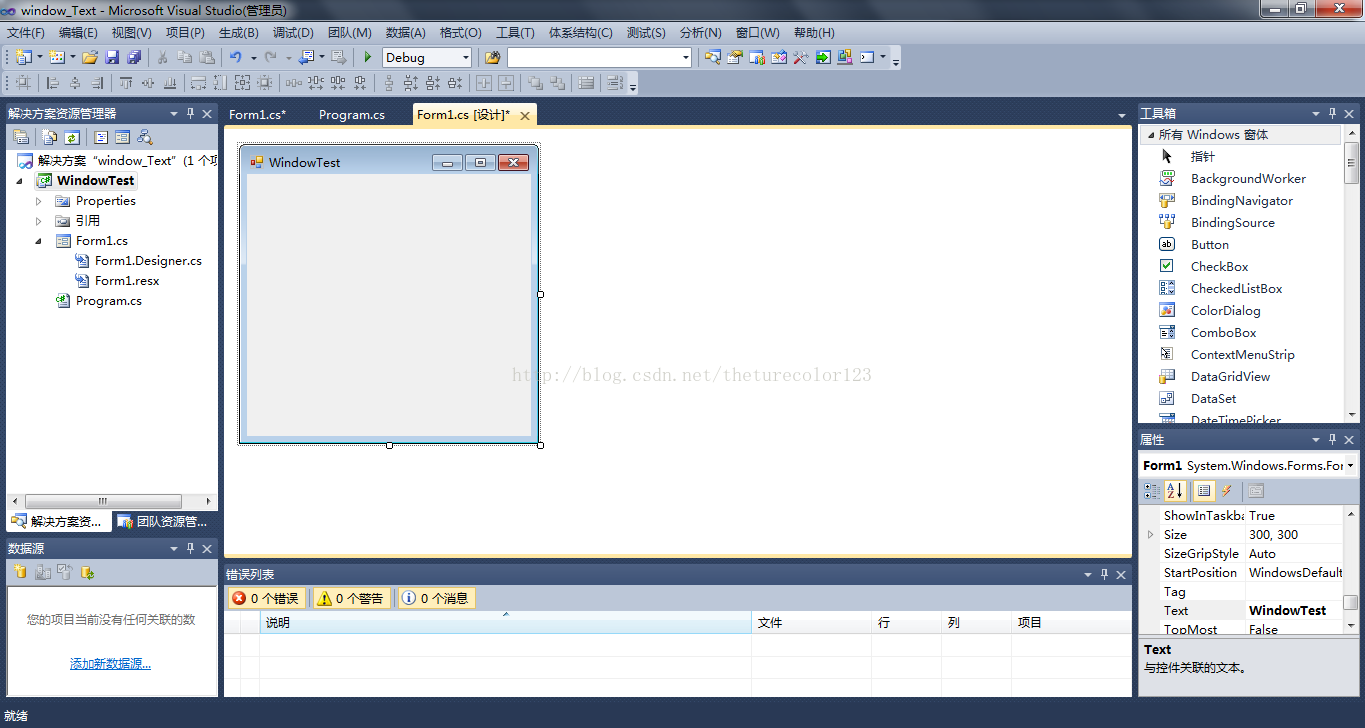
Task: Pick the ComboBox control in the Toolbox
Action: [x=1223, y=332]
